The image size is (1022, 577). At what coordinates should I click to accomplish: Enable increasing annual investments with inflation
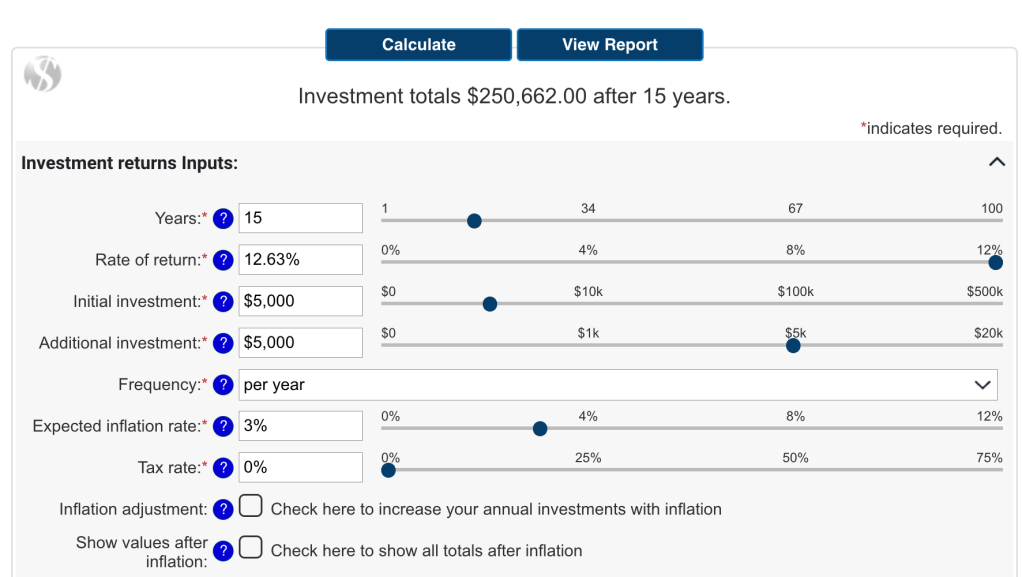[x=251, y=507]
